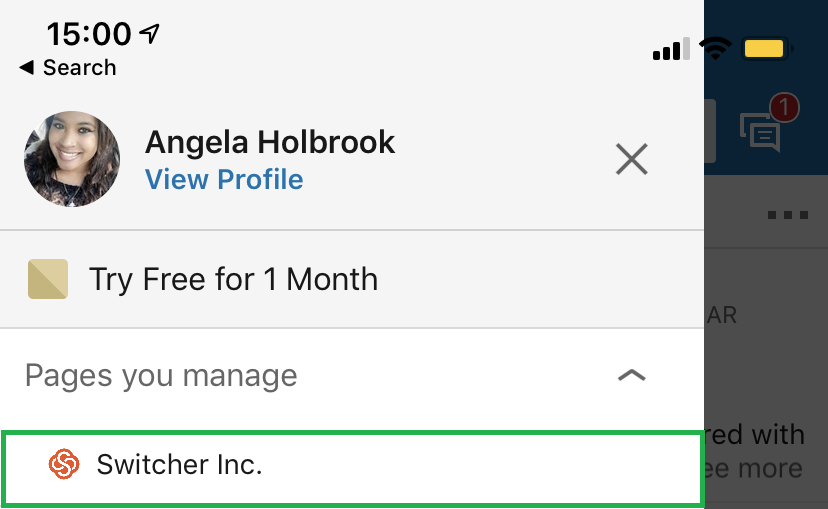Screen dimensions: 828x509
Task: Tap the cellular signal bars icon
Action: 666,49
